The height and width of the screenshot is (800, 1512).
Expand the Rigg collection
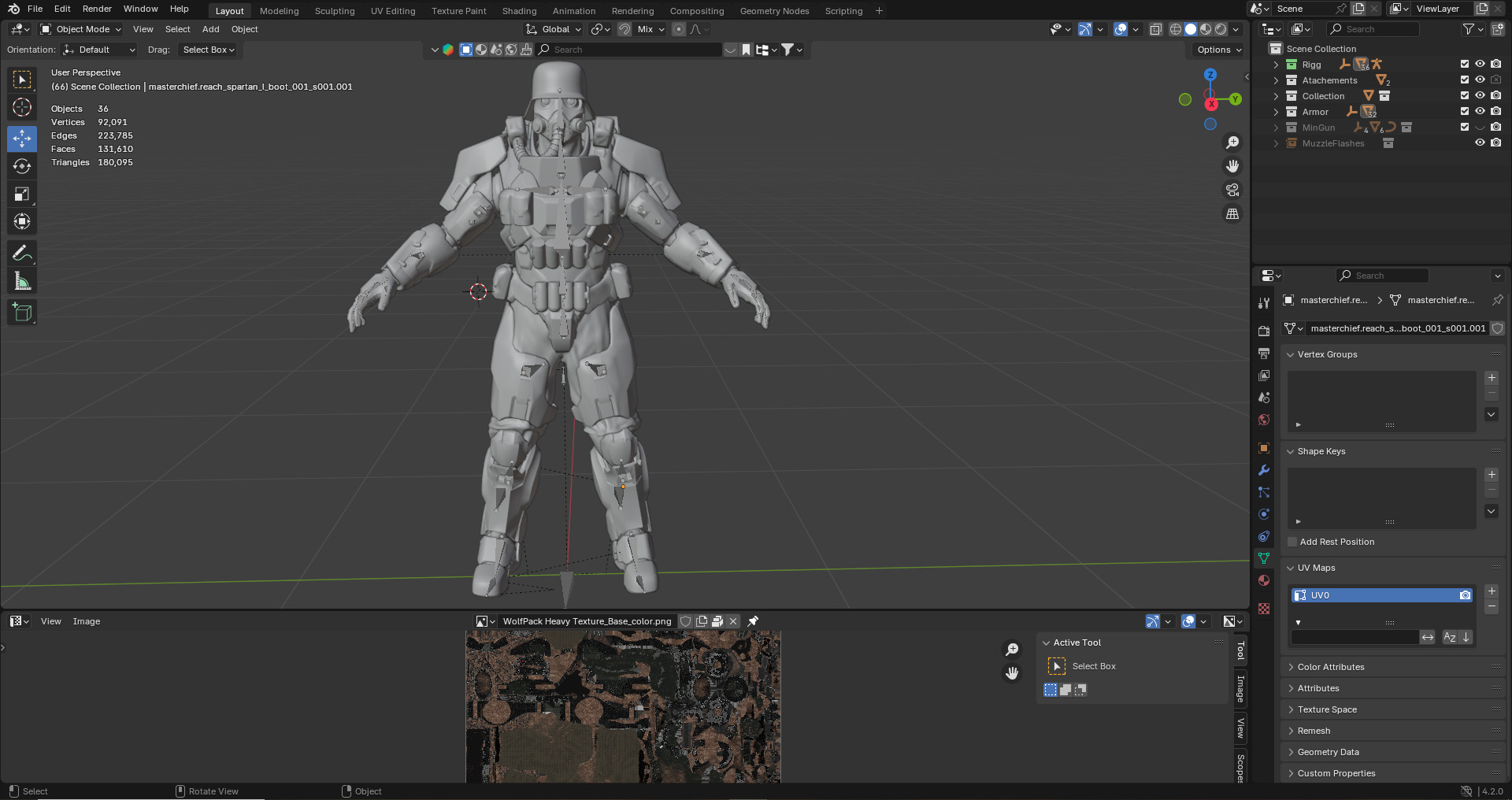pyautogui.click(x=1276, y=65)
